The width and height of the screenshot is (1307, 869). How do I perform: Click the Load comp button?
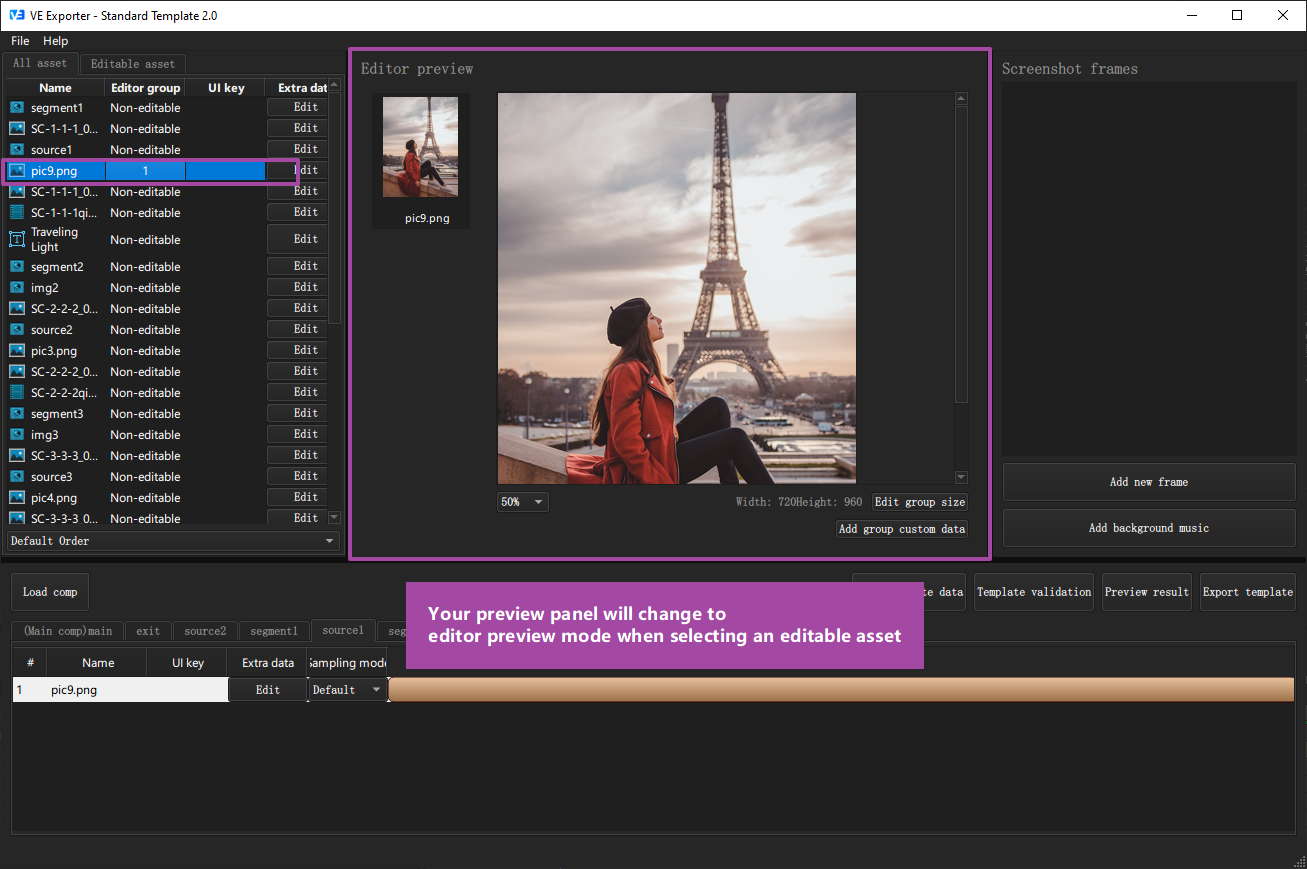50,592
